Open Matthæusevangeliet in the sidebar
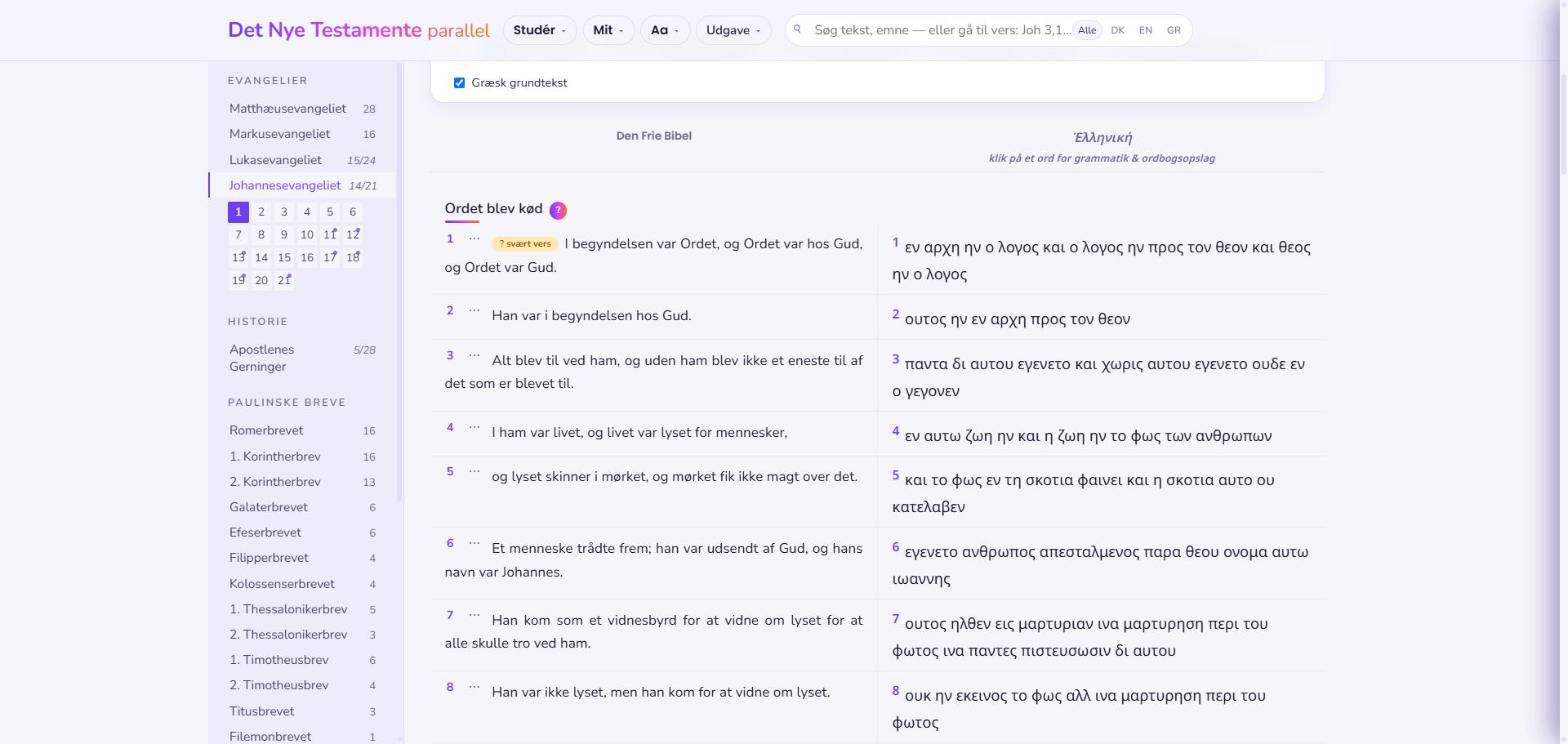The height and width of the screenshot is (744, 1568). (x=302, y=109)
